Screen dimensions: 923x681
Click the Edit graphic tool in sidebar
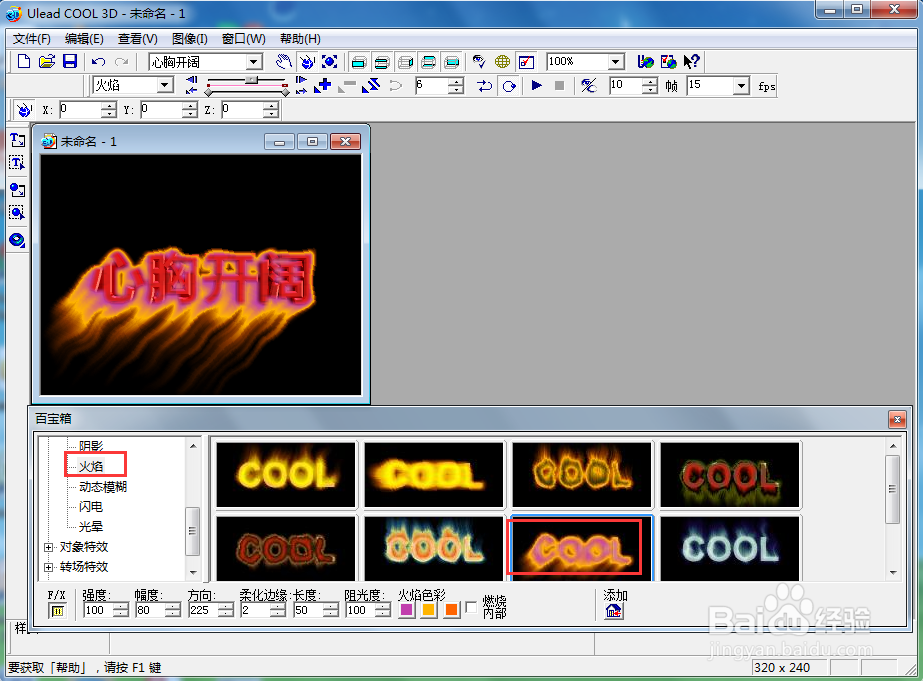pos(17,212)
